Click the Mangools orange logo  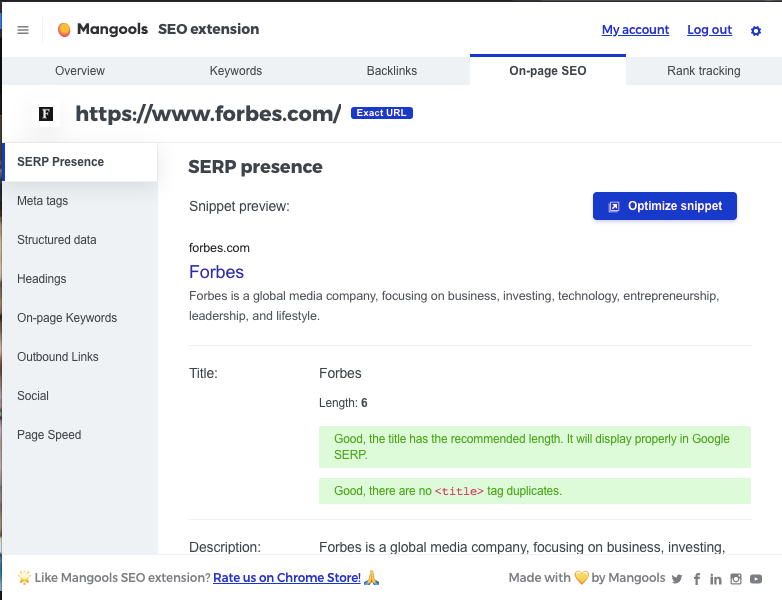coord(64,30)
